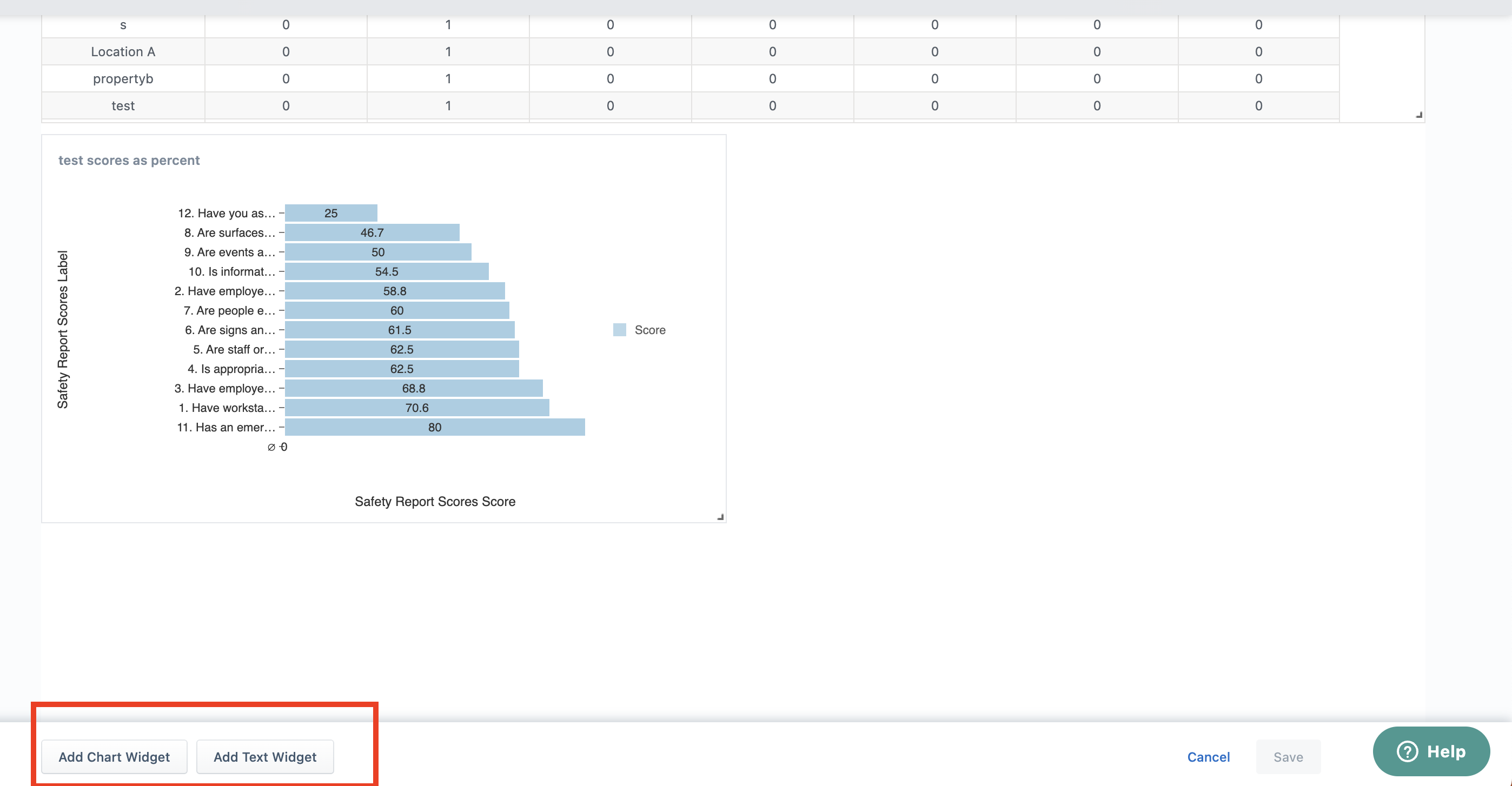Click the Add Chart Widget button
Screen dimensions: 1512x786
pos(115,757)
